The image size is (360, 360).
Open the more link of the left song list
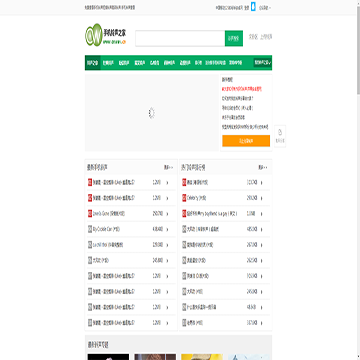(x=168, y=167)
